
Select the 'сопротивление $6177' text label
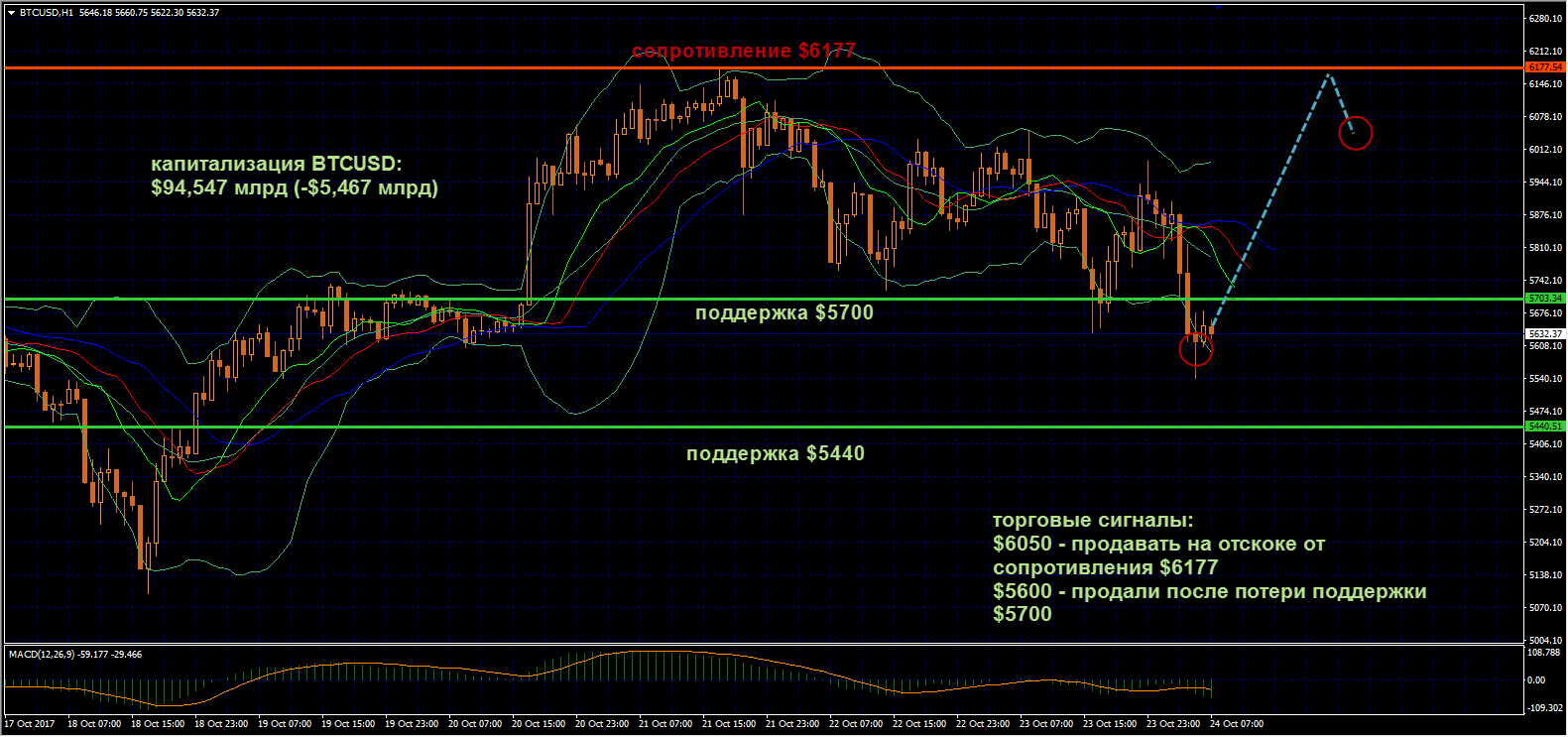(x=743, y=52)
